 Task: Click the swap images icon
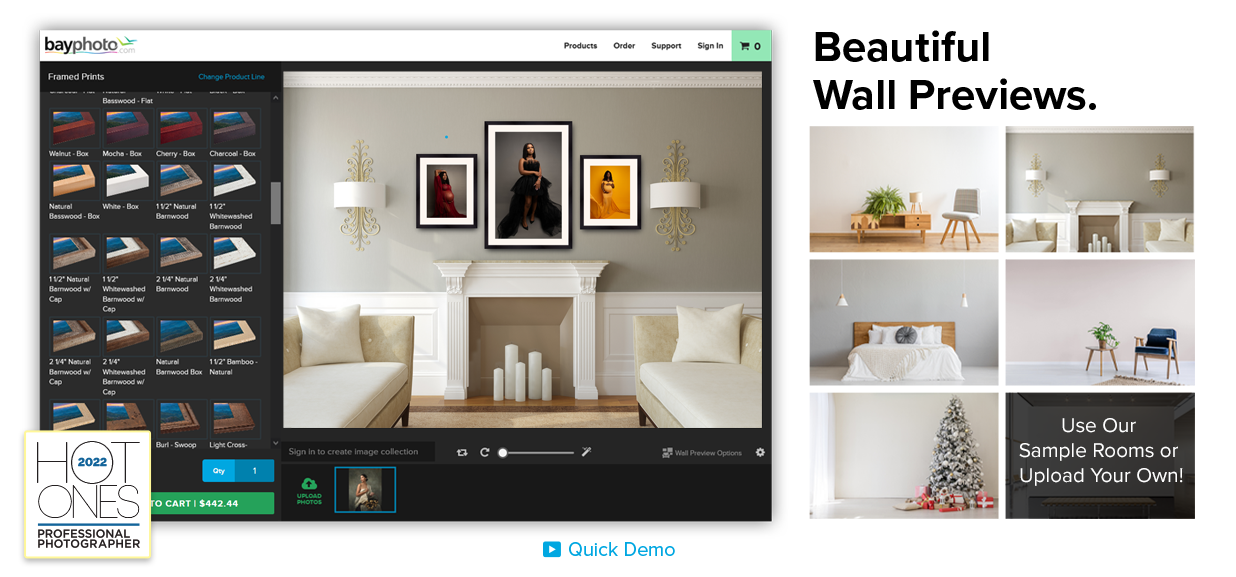(x=462, y=453)
